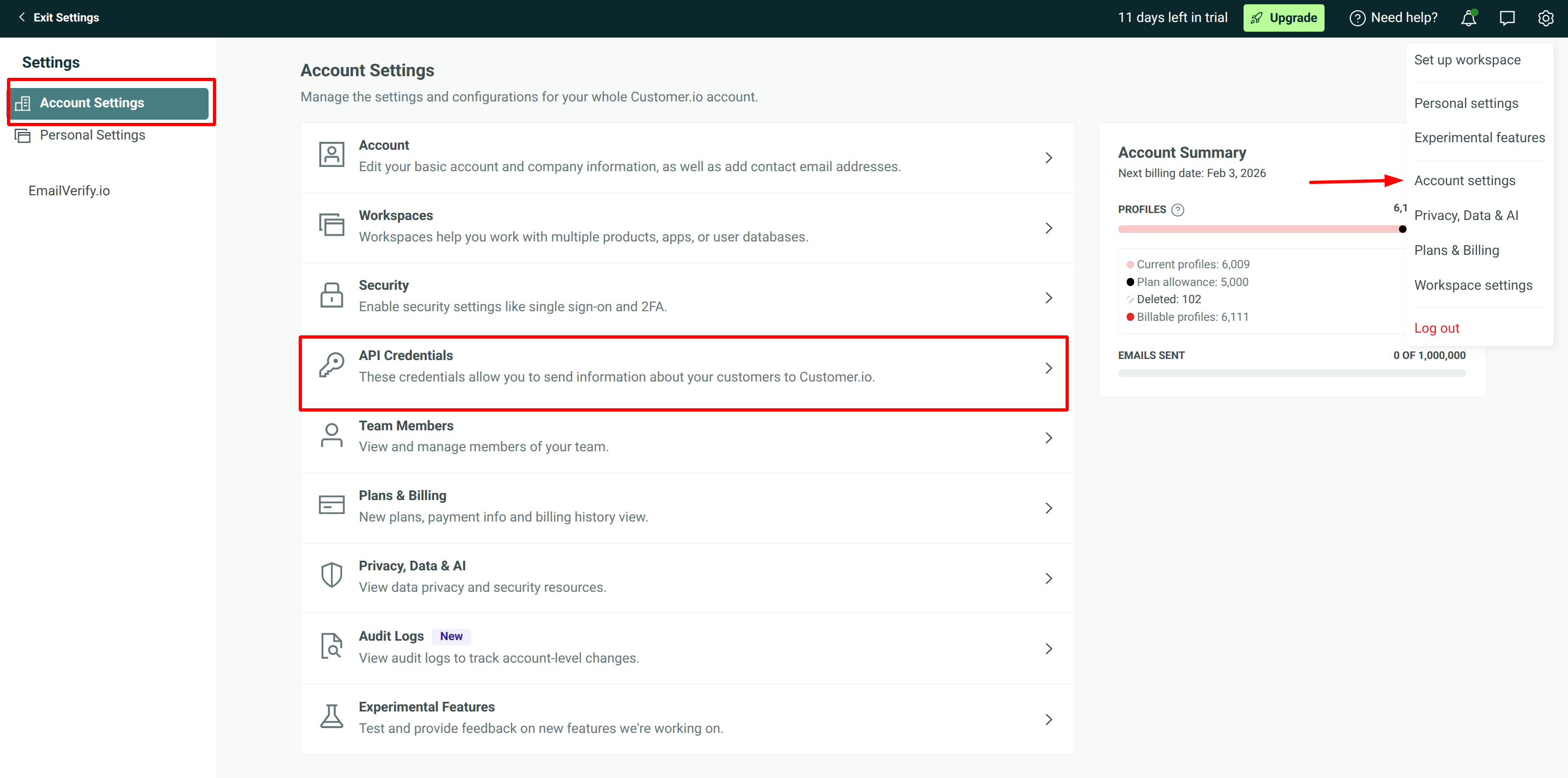Click the Upgrade button
The image size is (1568, 778).
click(1283, 18)
